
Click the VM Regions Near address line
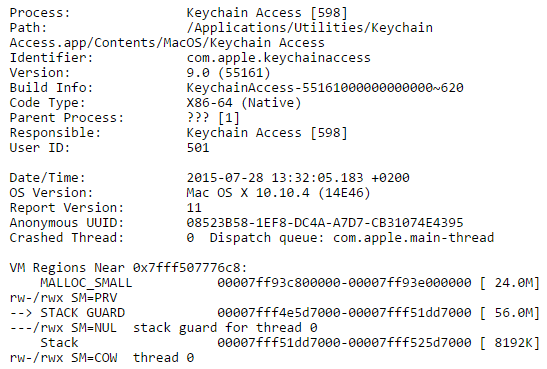pyautogui.click(x=128, y=268)
